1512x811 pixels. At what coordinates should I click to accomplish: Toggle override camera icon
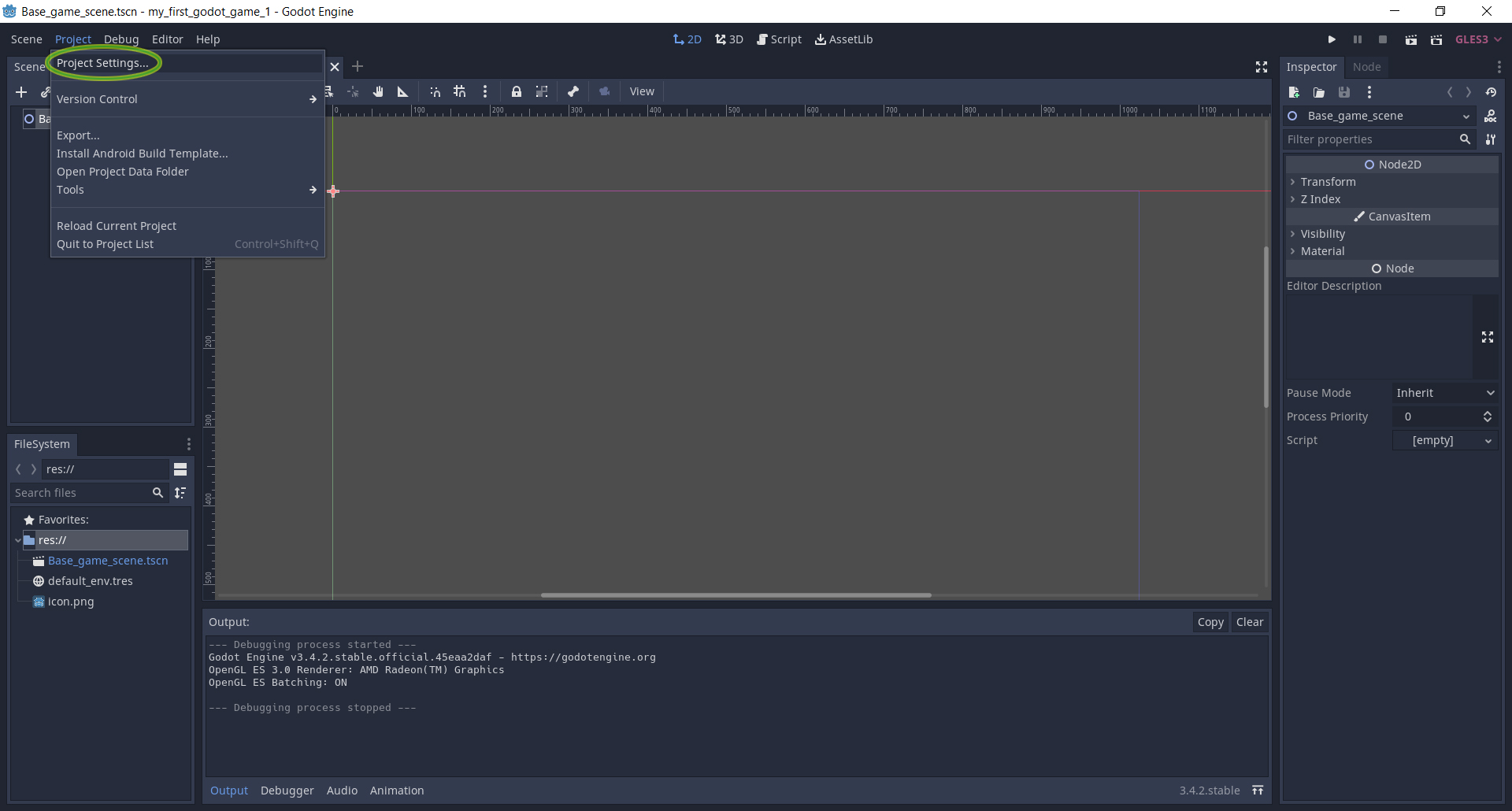pos(605,91)
